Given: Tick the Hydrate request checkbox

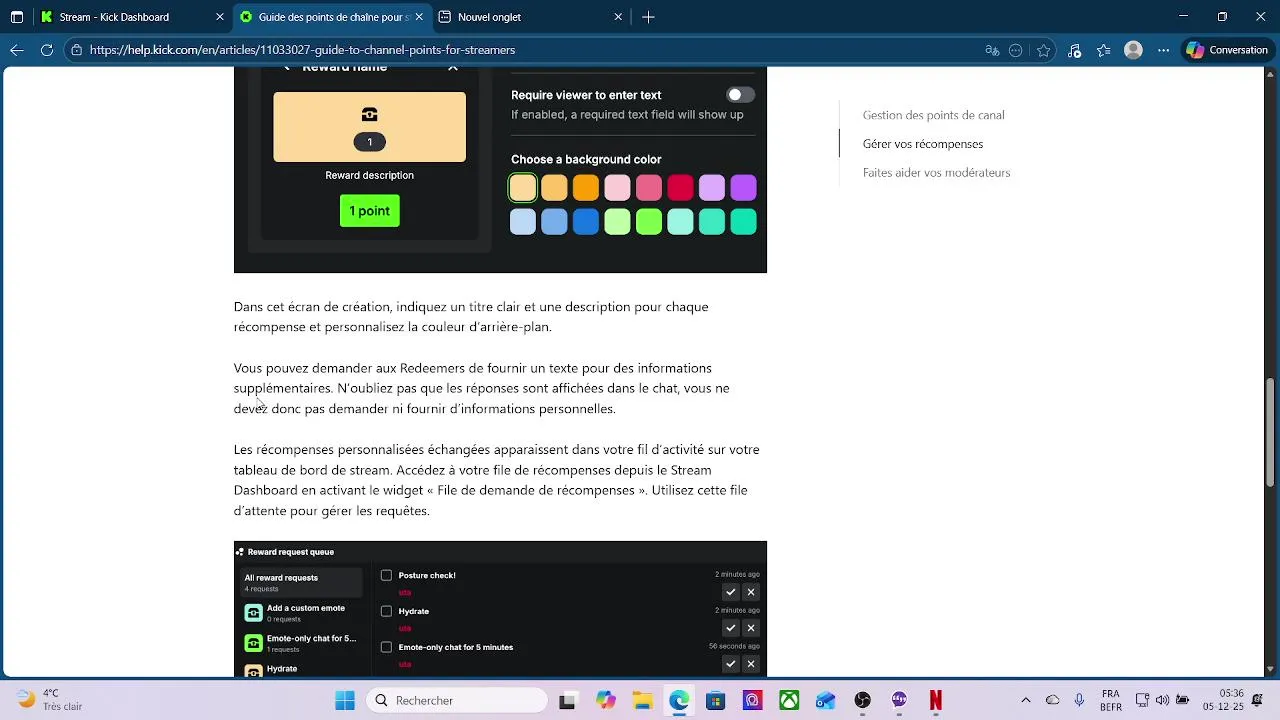Looking at the screenshot, I should [386, 611].
